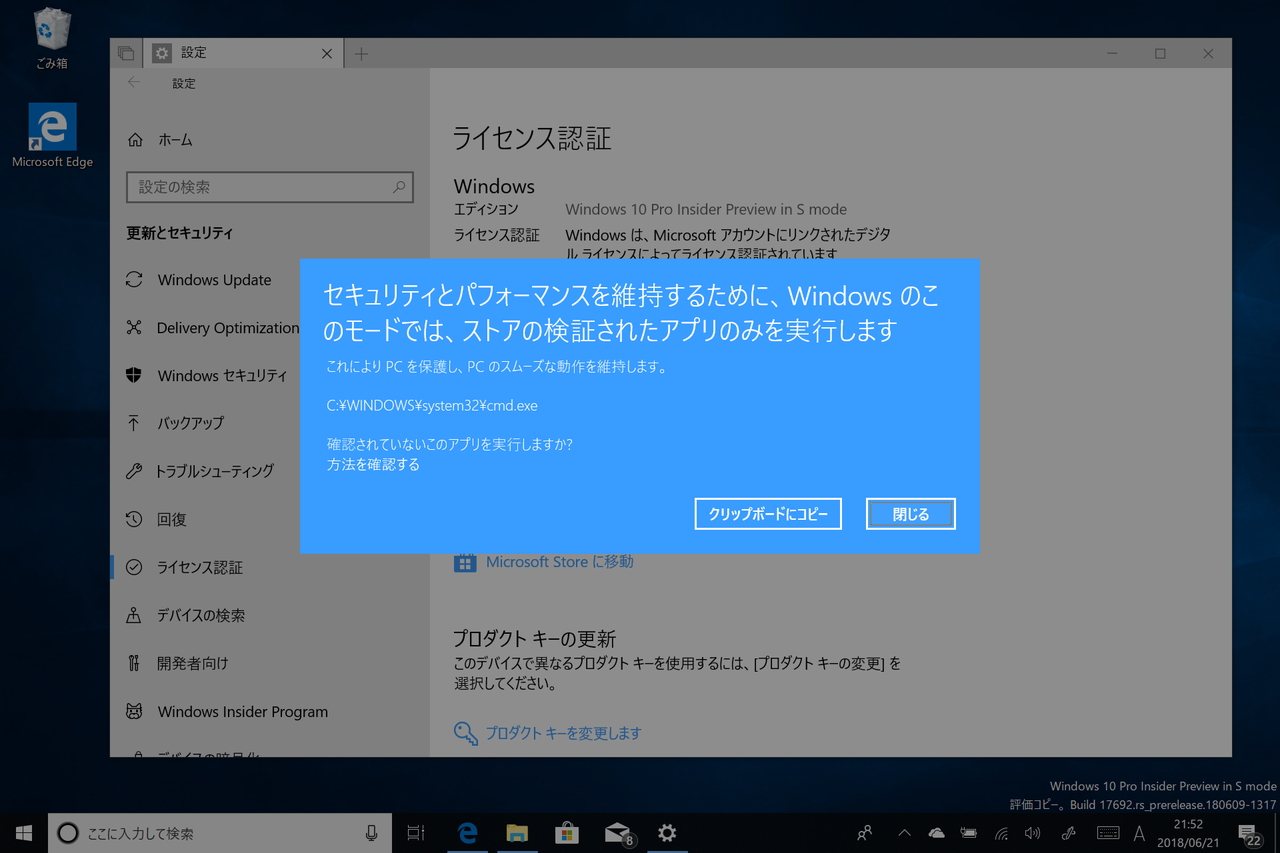Click the back arrow in Settings
This screenshot has width=1280, height=853.
pyautogui.click(x=134, y=83)
